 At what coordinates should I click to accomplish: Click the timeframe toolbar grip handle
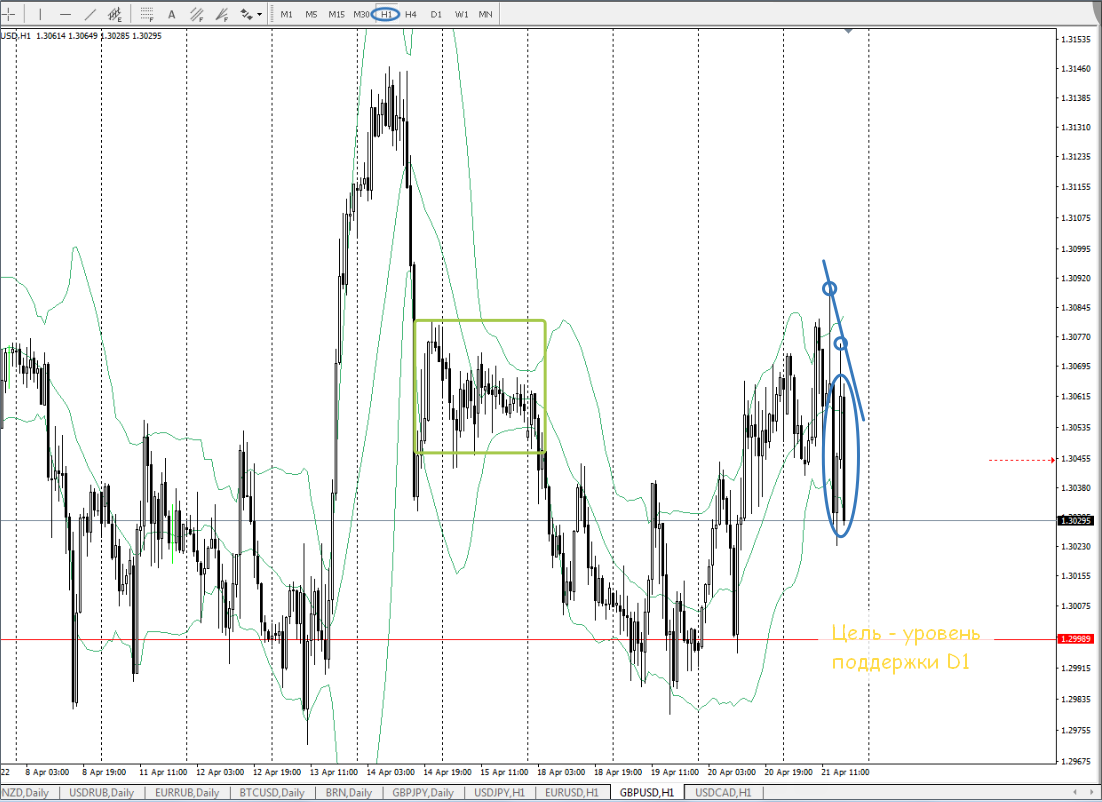[271, 14]
